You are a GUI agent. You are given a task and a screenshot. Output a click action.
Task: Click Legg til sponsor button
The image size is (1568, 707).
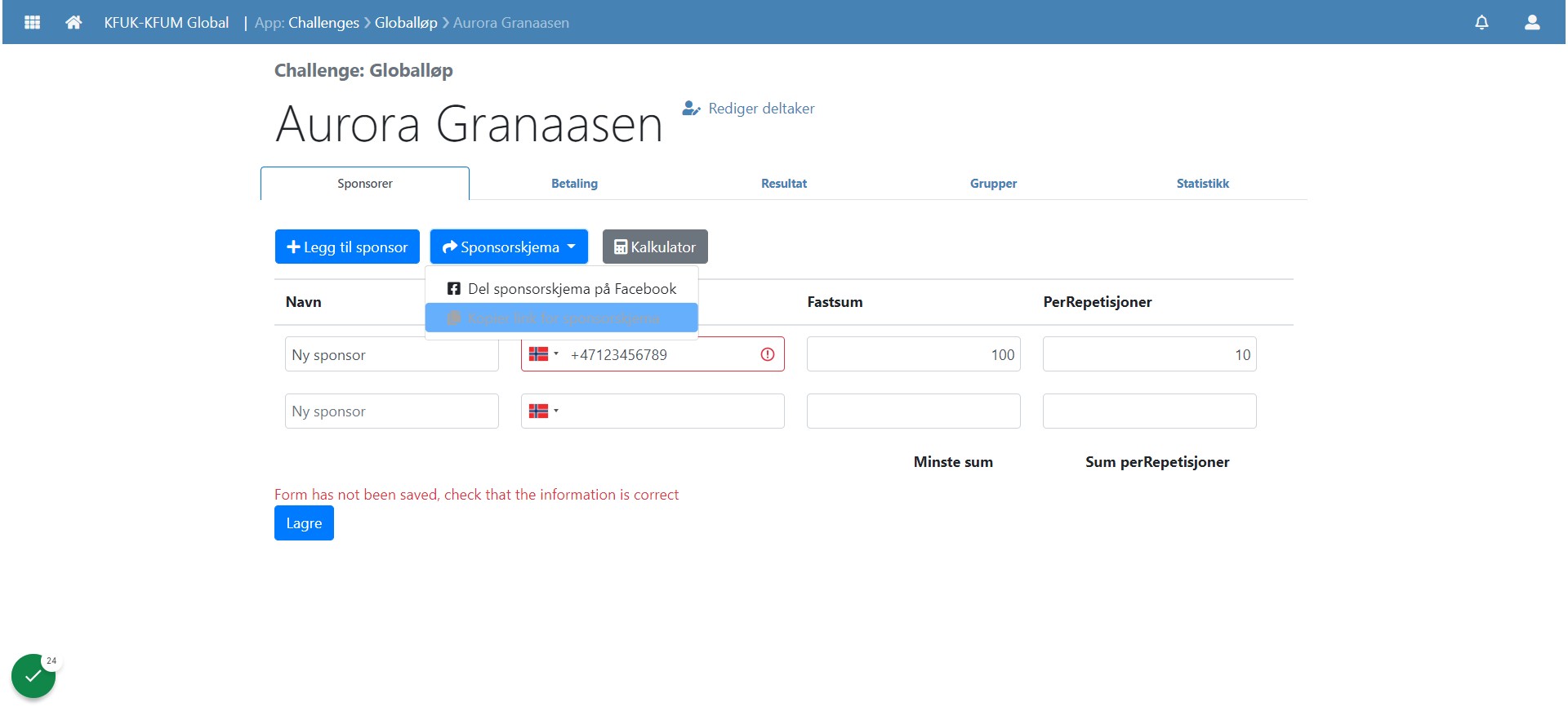(347, 247)
